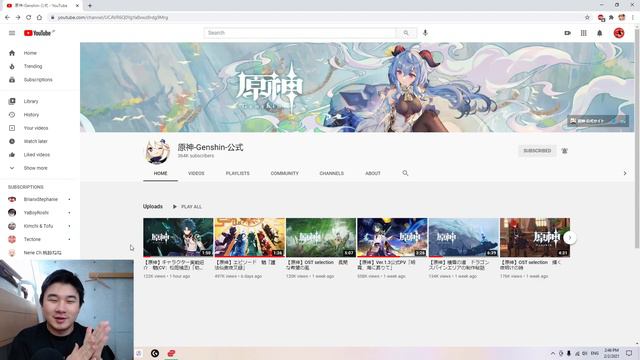The image size is (640, 360).
Task: Open a new browser tab
Action: [90, 6]
